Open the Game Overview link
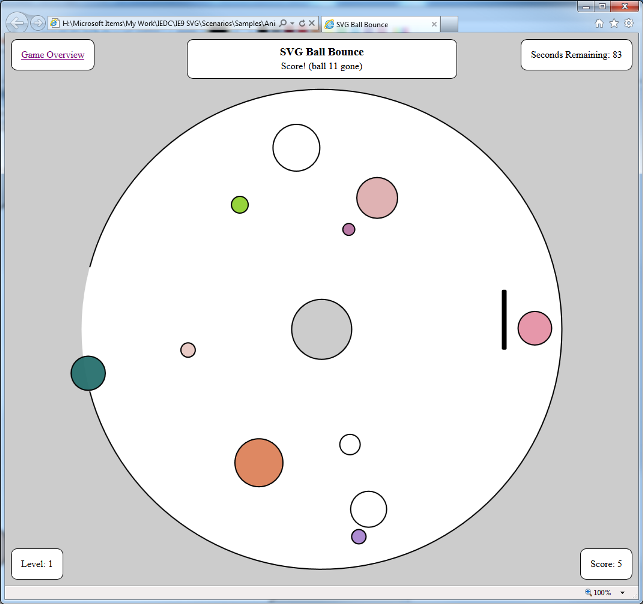 (x=52, y=55)
